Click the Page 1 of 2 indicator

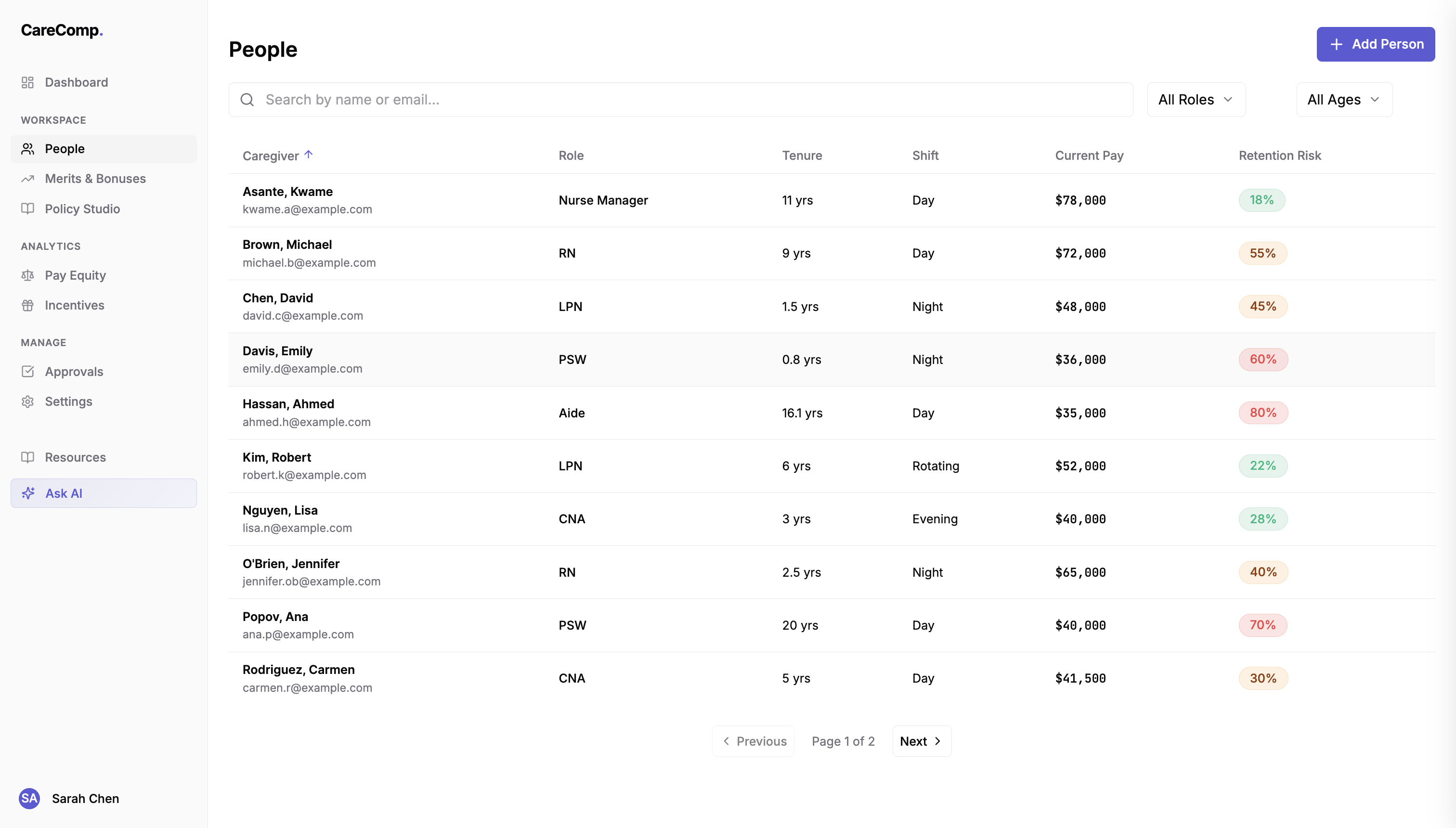[x=844, y=741]
